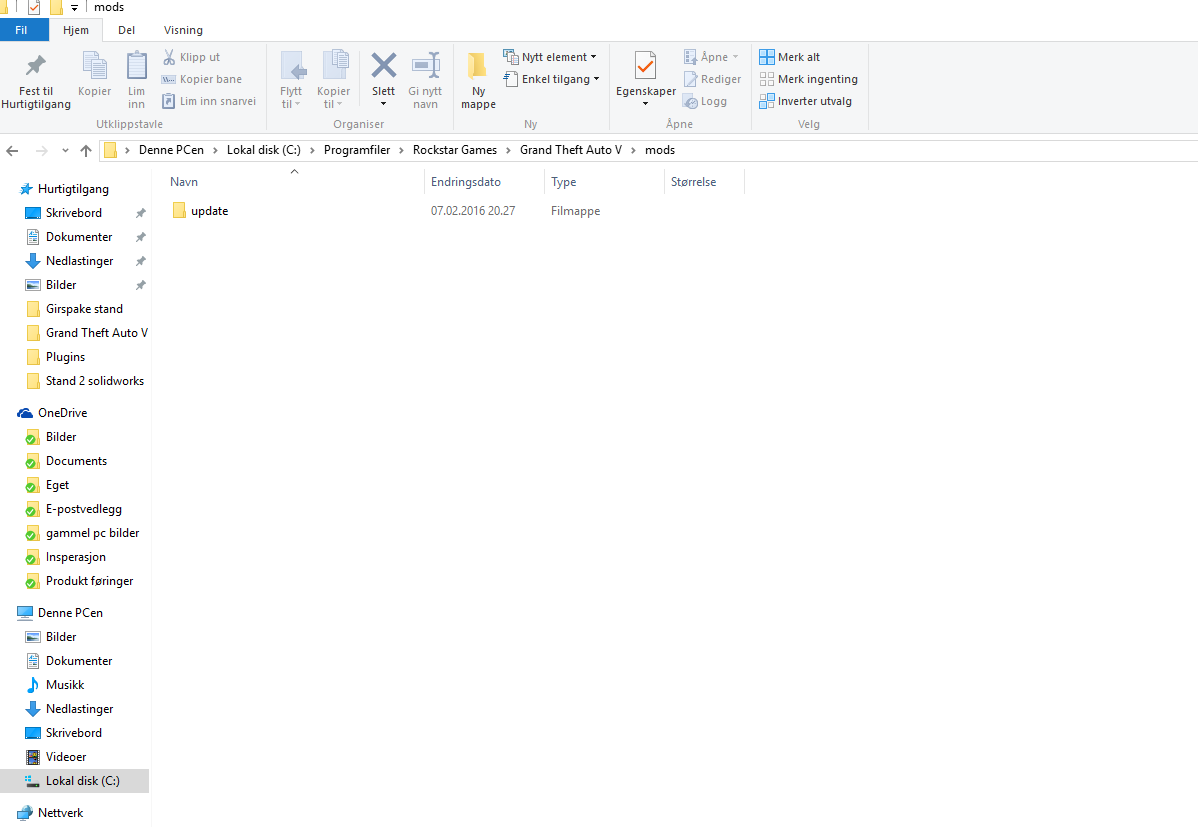The height and width of the screenshot is (827, 1198).
Task: Select everything with Merk alt
Action: 789,57
